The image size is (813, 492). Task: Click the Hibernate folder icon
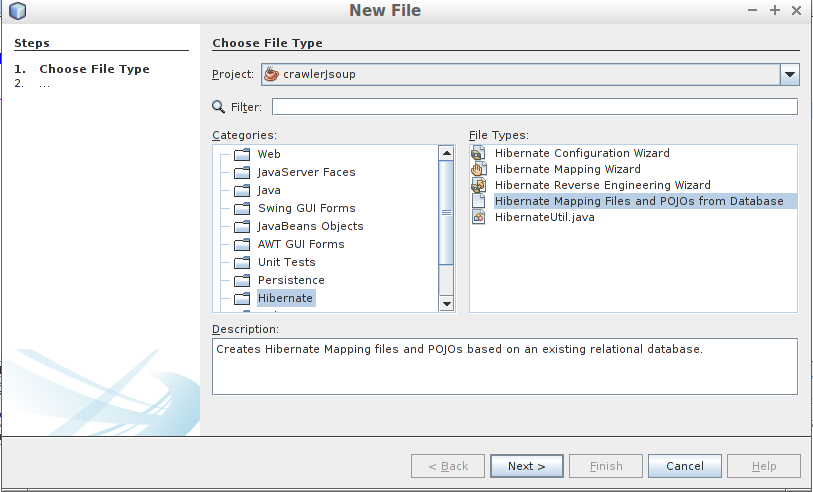pos(242,299)
